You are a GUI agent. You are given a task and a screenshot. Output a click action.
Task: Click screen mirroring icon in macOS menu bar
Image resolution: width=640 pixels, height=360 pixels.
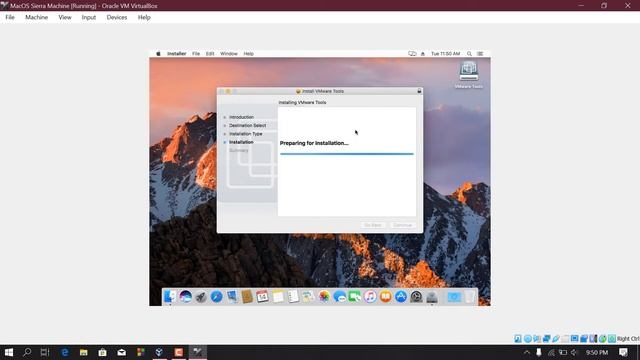[x=412, y=54]
